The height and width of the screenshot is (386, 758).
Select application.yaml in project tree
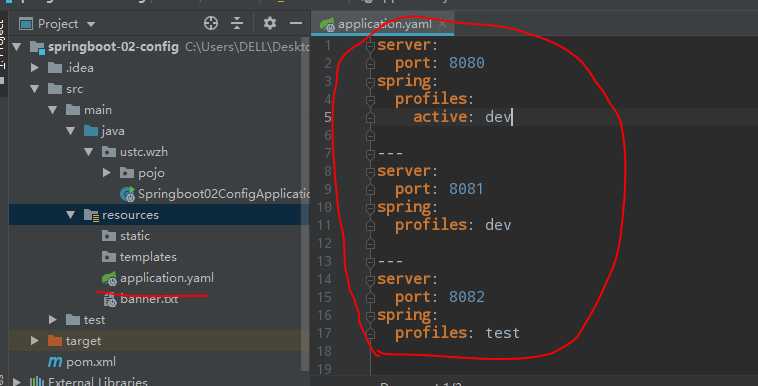pyautogui.click(x=167, y=278)
